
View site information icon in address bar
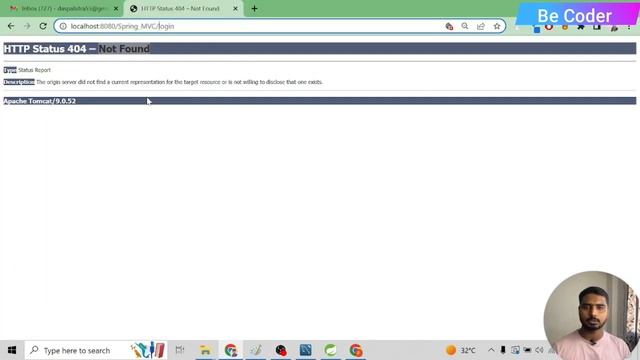[63, 26]
